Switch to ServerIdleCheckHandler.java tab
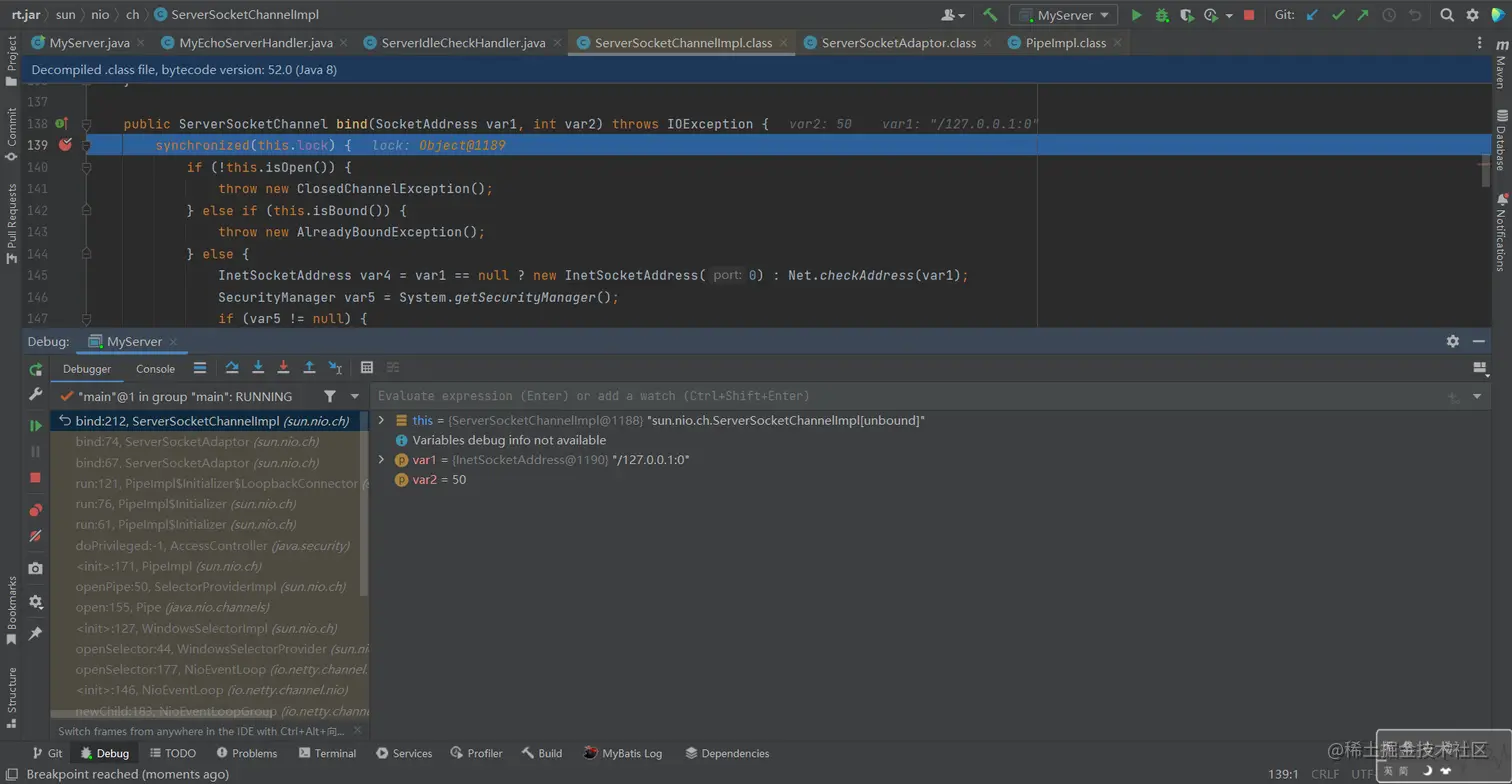The width and height of the screenshot is (1512, 784). tap(463, 43)
